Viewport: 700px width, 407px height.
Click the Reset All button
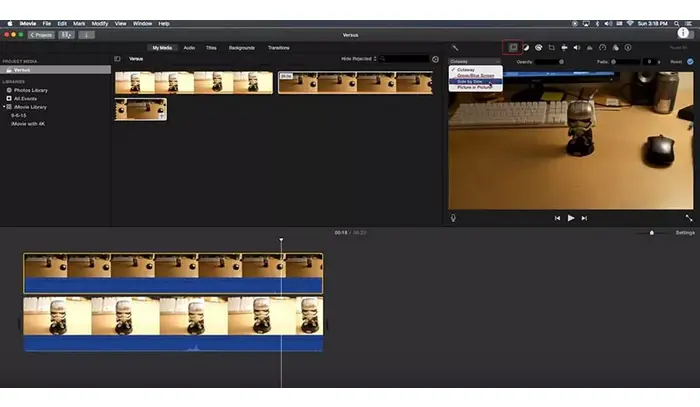pyautogui.click(x=678, y=48)
